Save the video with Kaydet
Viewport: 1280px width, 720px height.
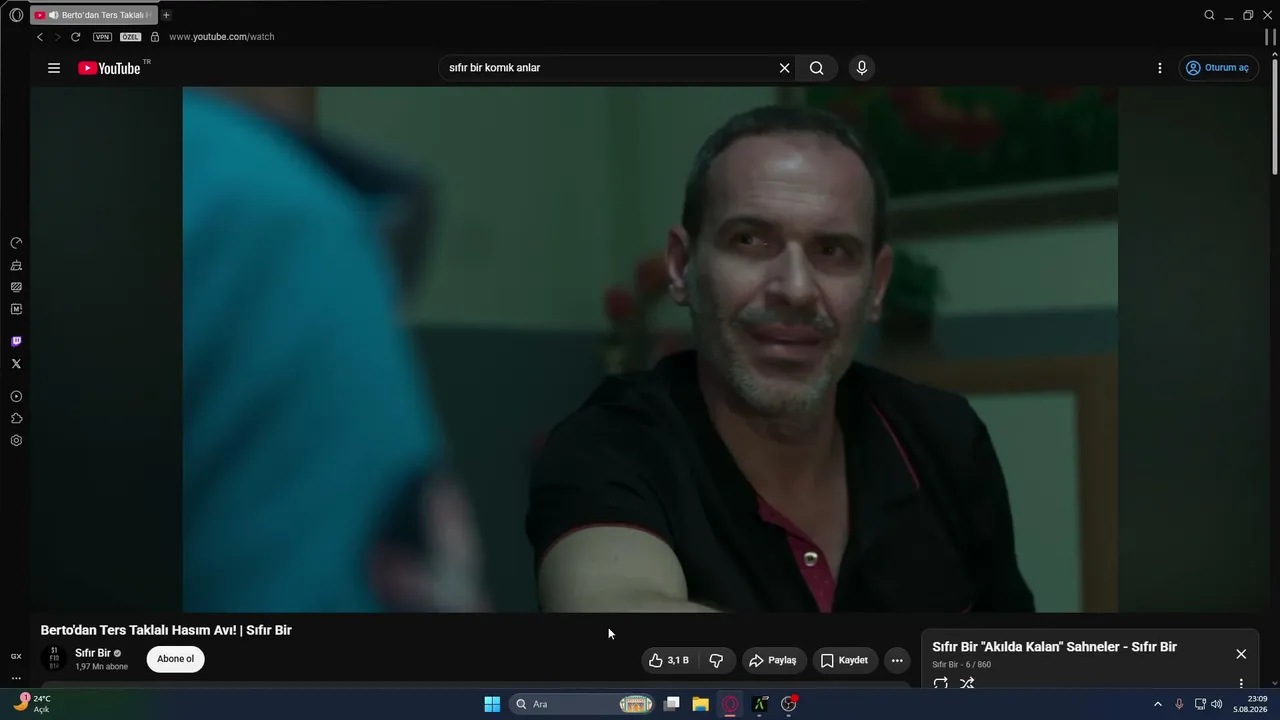pyautogui.click(x=844, y=660)
